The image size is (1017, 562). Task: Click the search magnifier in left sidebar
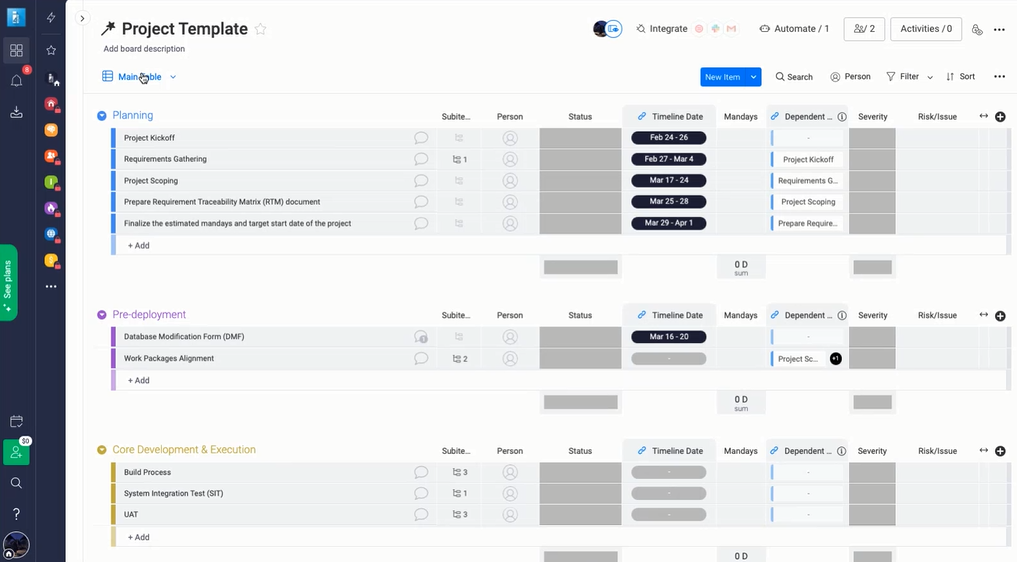tap(16, 483)
